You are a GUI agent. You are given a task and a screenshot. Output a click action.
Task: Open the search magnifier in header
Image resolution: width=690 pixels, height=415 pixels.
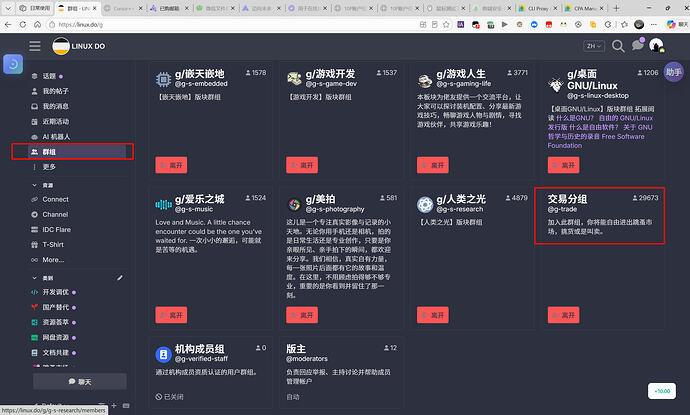point(618,46)
